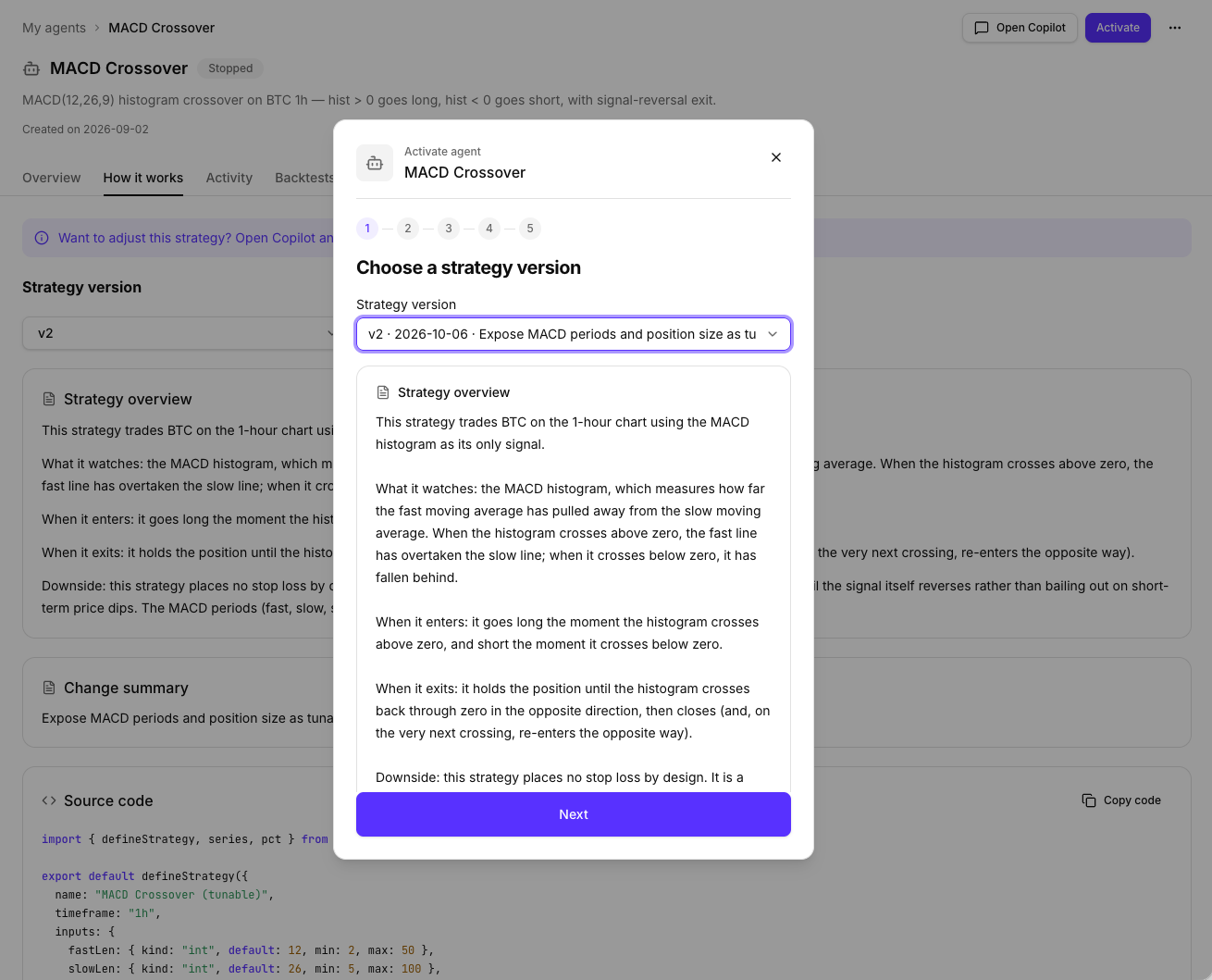This screenshot has height=980, width=1212.
Task: Click the robot icon beside MACD Crossover title
Action: (31, 68)
